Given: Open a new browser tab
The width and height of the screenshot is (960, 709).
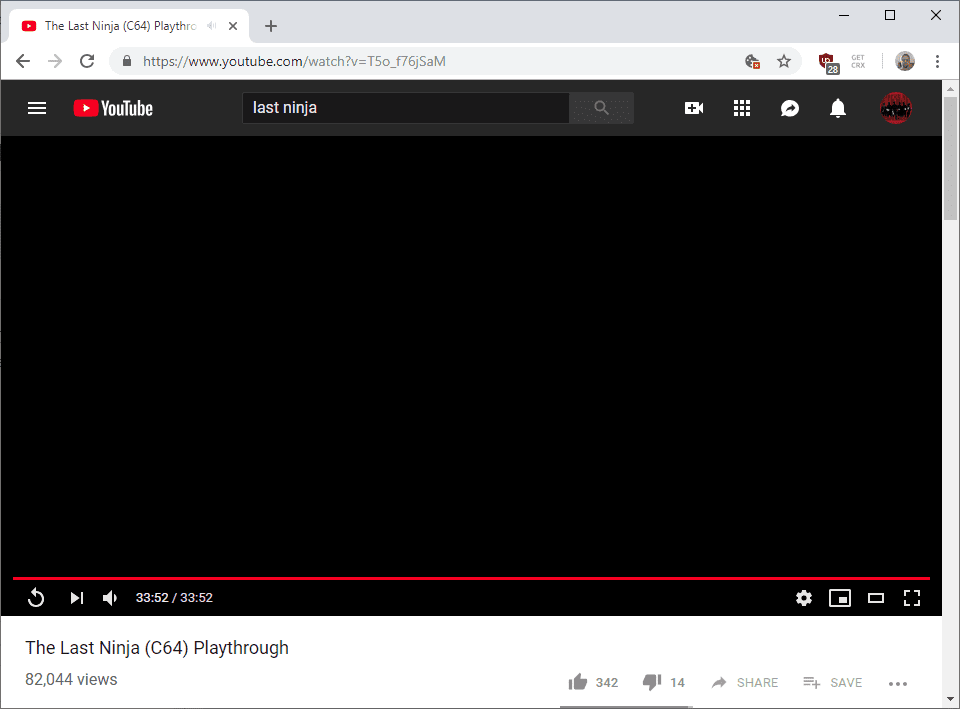Looking at the screenshot, I should click(x=270, y=25).
